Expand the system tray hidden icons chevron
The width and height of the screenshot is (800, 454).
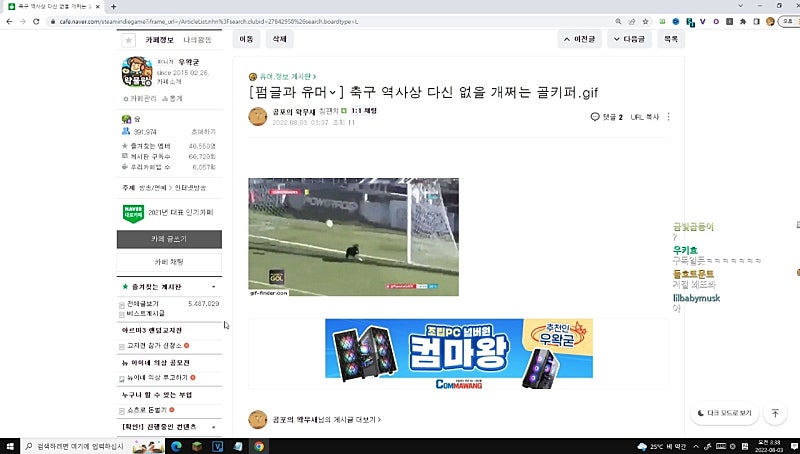coord(696,446)
